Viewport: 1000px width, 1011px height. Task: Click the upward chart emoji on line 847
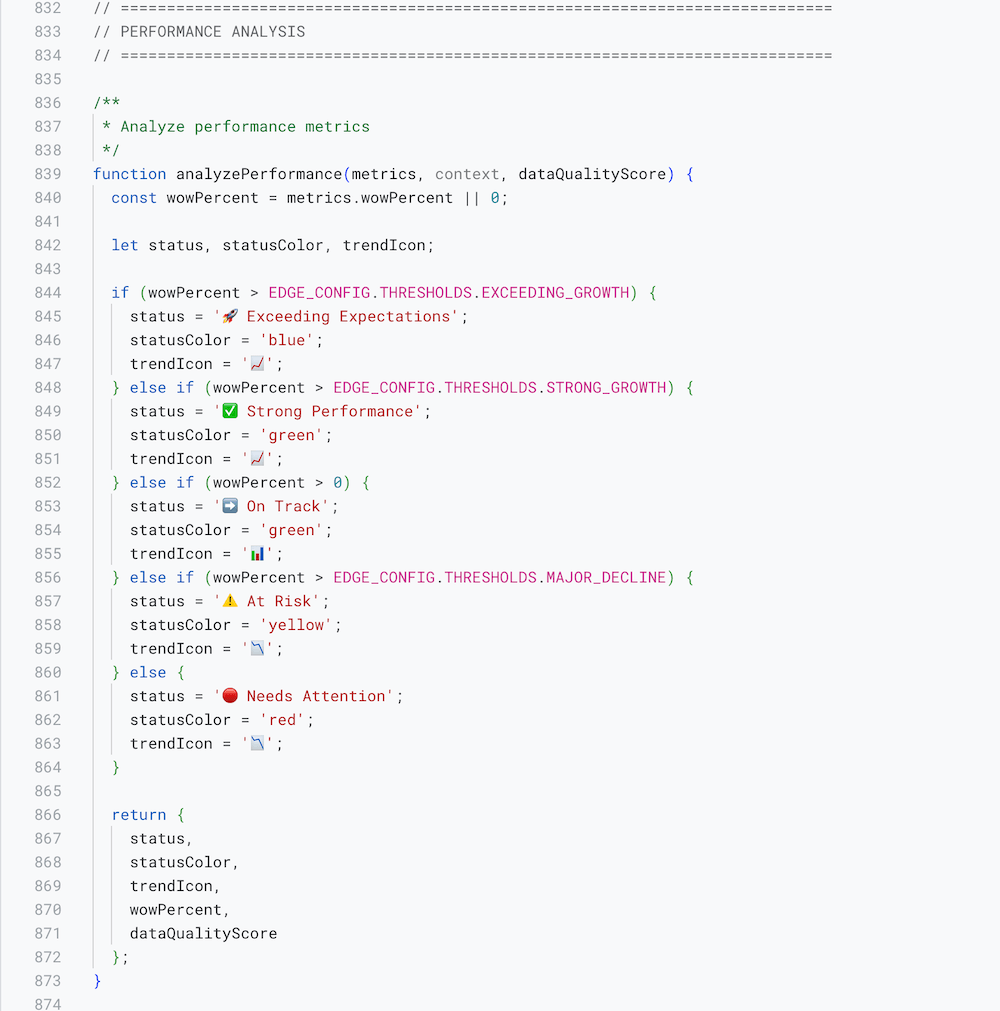257,364
